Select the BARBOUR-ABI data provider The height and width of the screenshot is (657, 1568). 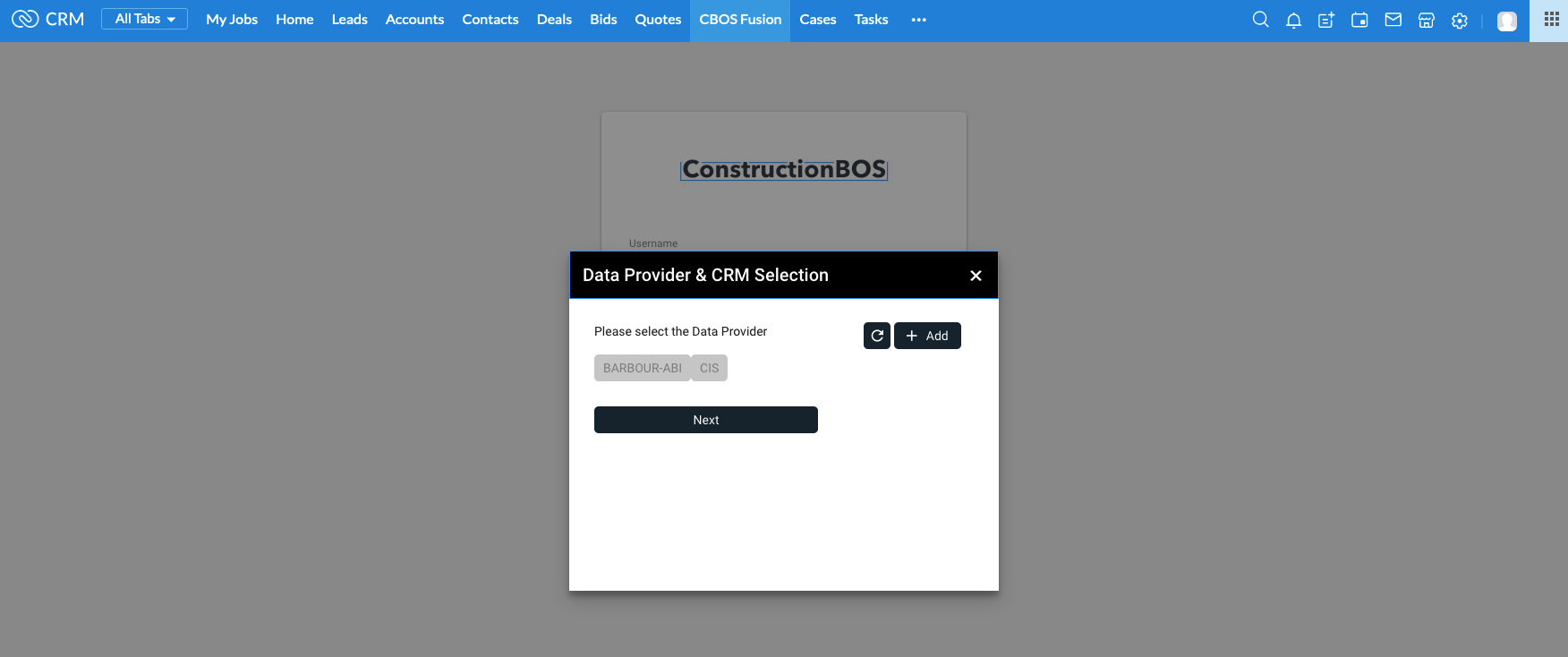(x=643, y=368)
